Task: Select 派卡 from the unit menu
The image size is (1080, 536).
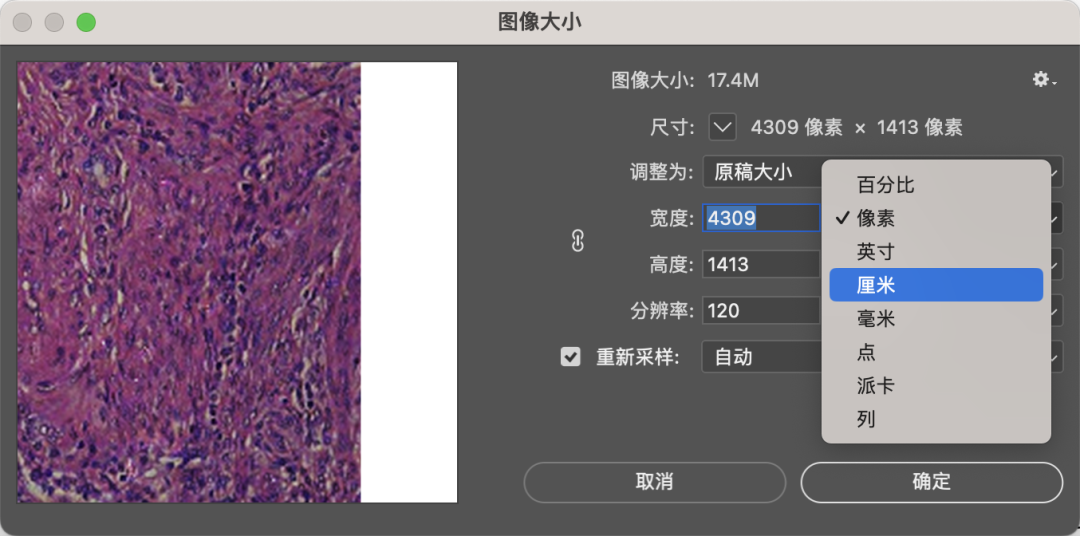Action: click(936, 385)
